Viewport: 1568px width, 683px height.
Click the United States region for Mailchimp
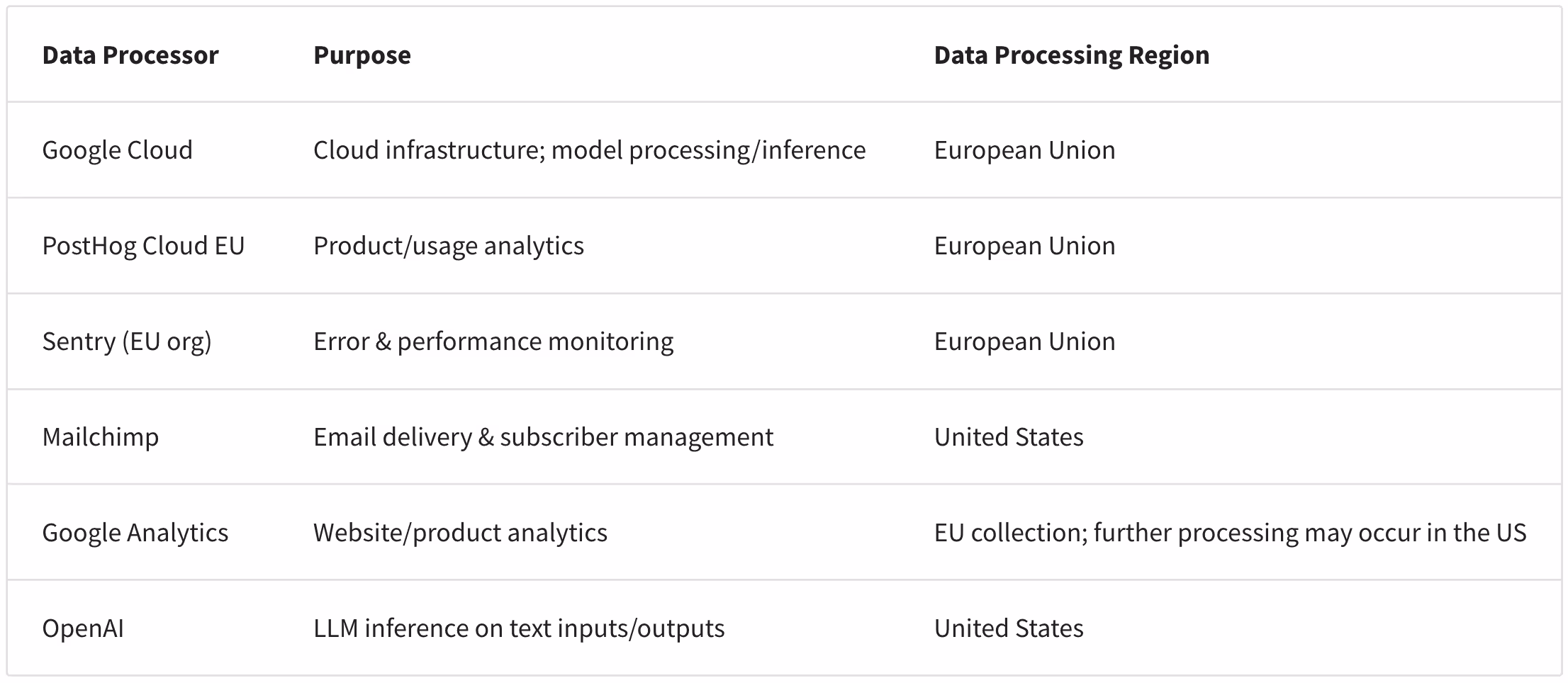pos(1008,437)
